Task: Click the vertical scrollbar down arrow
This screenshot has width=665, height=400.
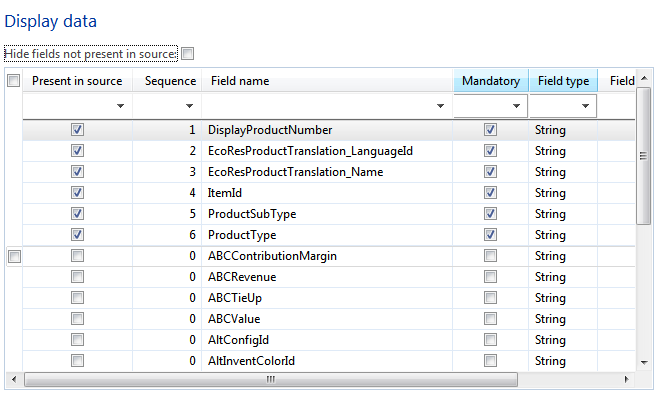Action: (644, 362)
